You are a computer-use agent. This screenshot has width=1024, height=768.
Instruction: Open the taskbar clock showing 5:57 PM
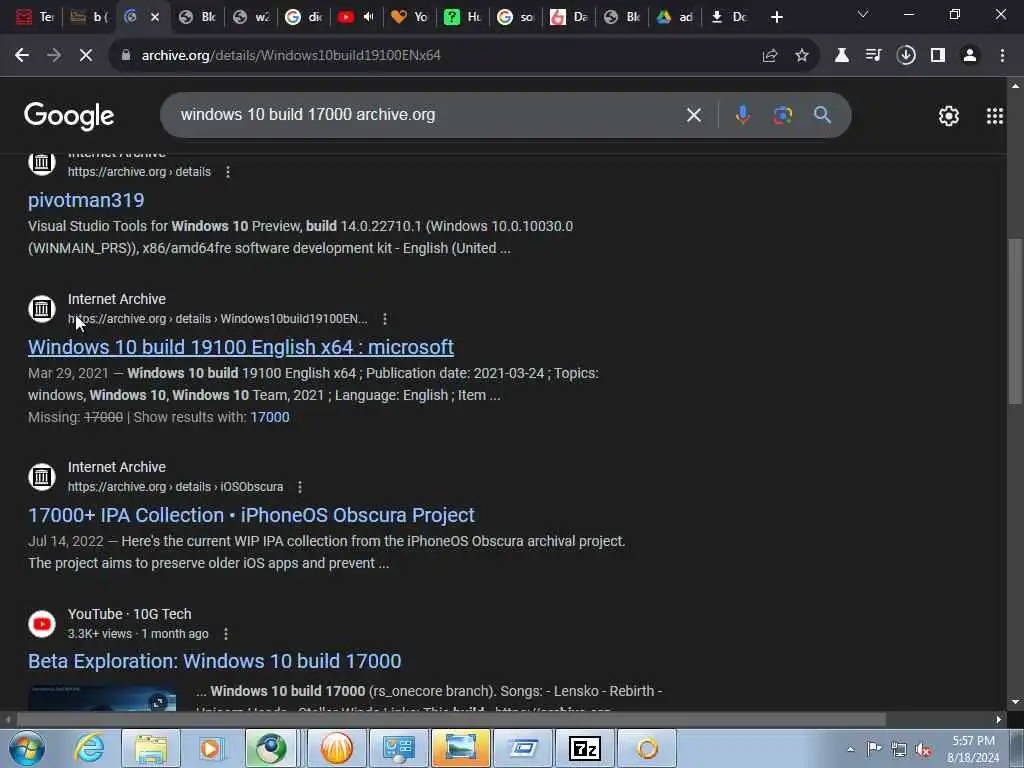(973, 749)
